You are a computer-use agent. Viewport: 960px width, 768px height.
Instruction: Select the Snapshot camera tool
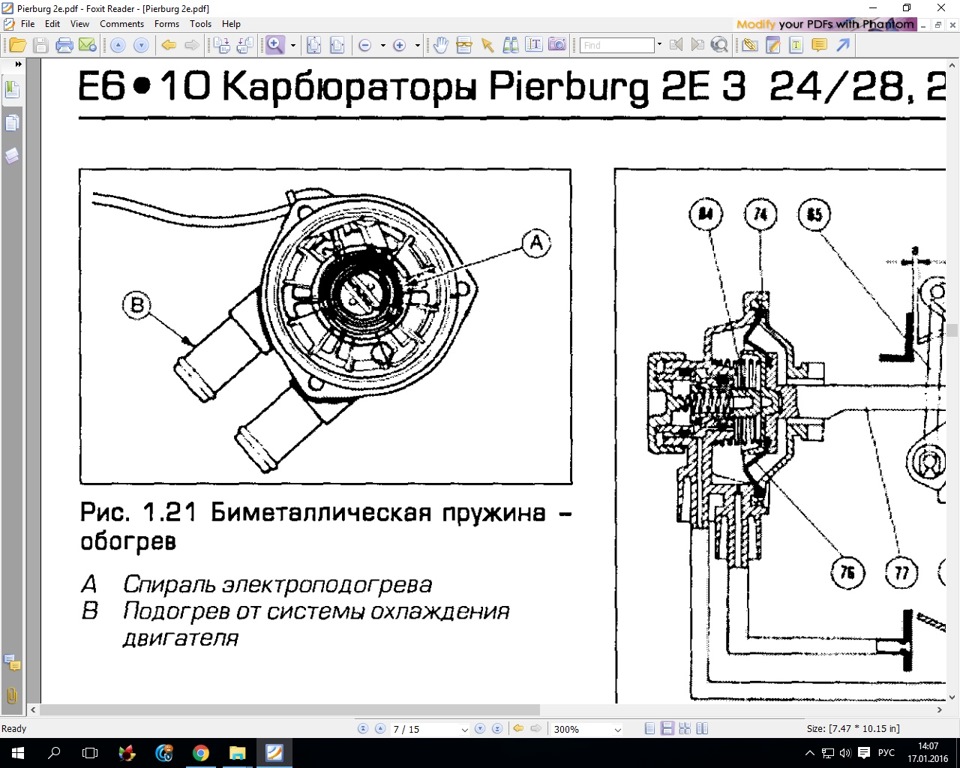pos(557,45)
